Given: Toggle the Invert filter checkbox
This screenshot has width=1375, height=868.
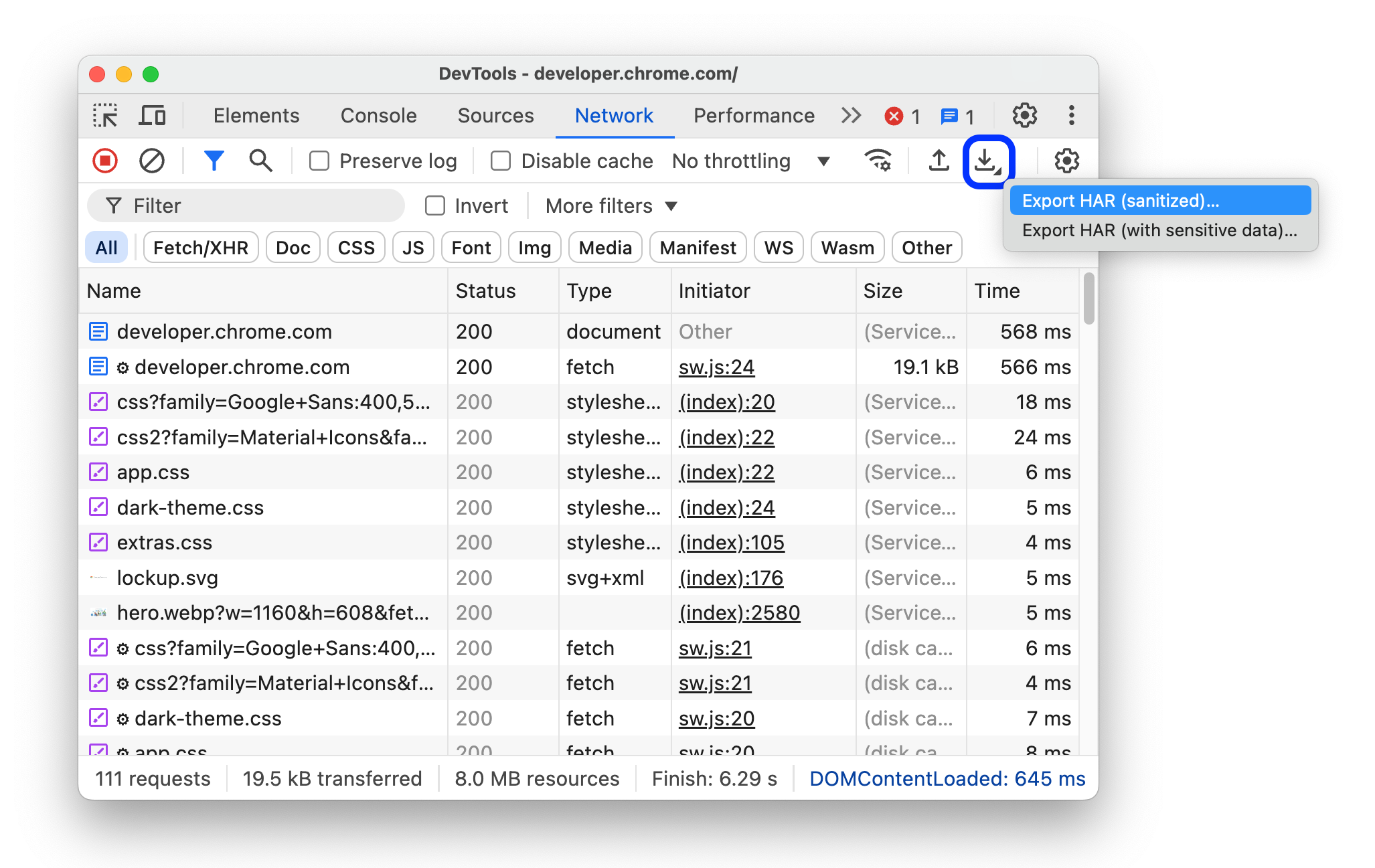Looking at the screenshot, I should click(433, 205).
